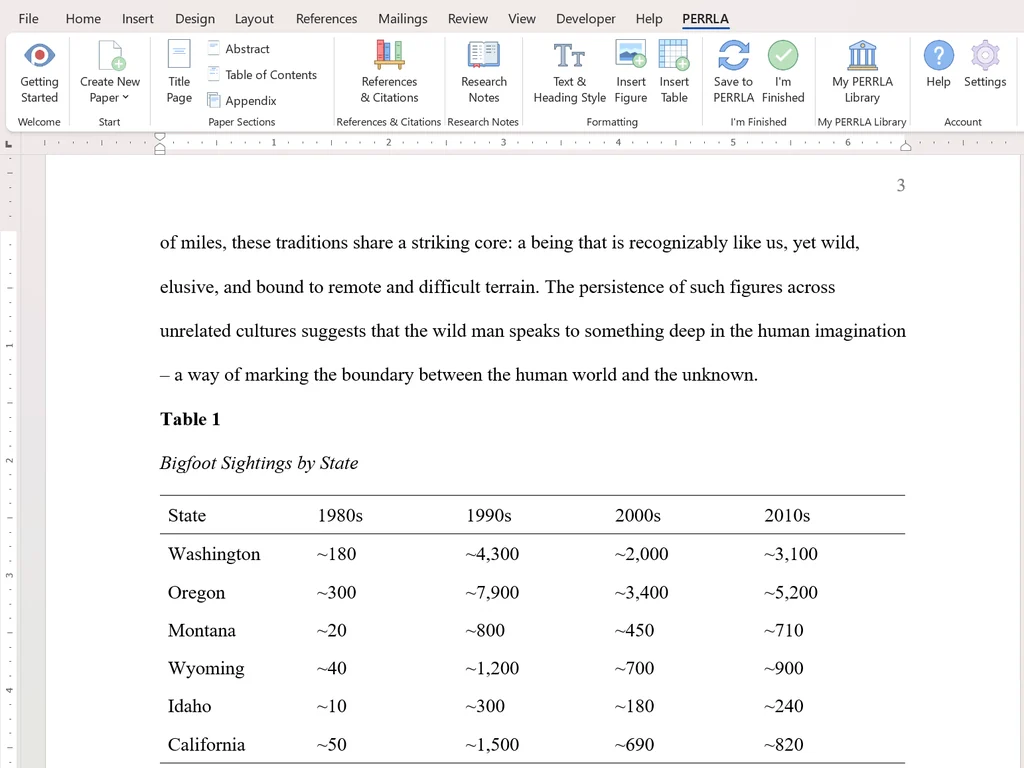Screen dimensions: 1024x768
Task: Switch to the Review tab
Action: click(x=468, y=18)
